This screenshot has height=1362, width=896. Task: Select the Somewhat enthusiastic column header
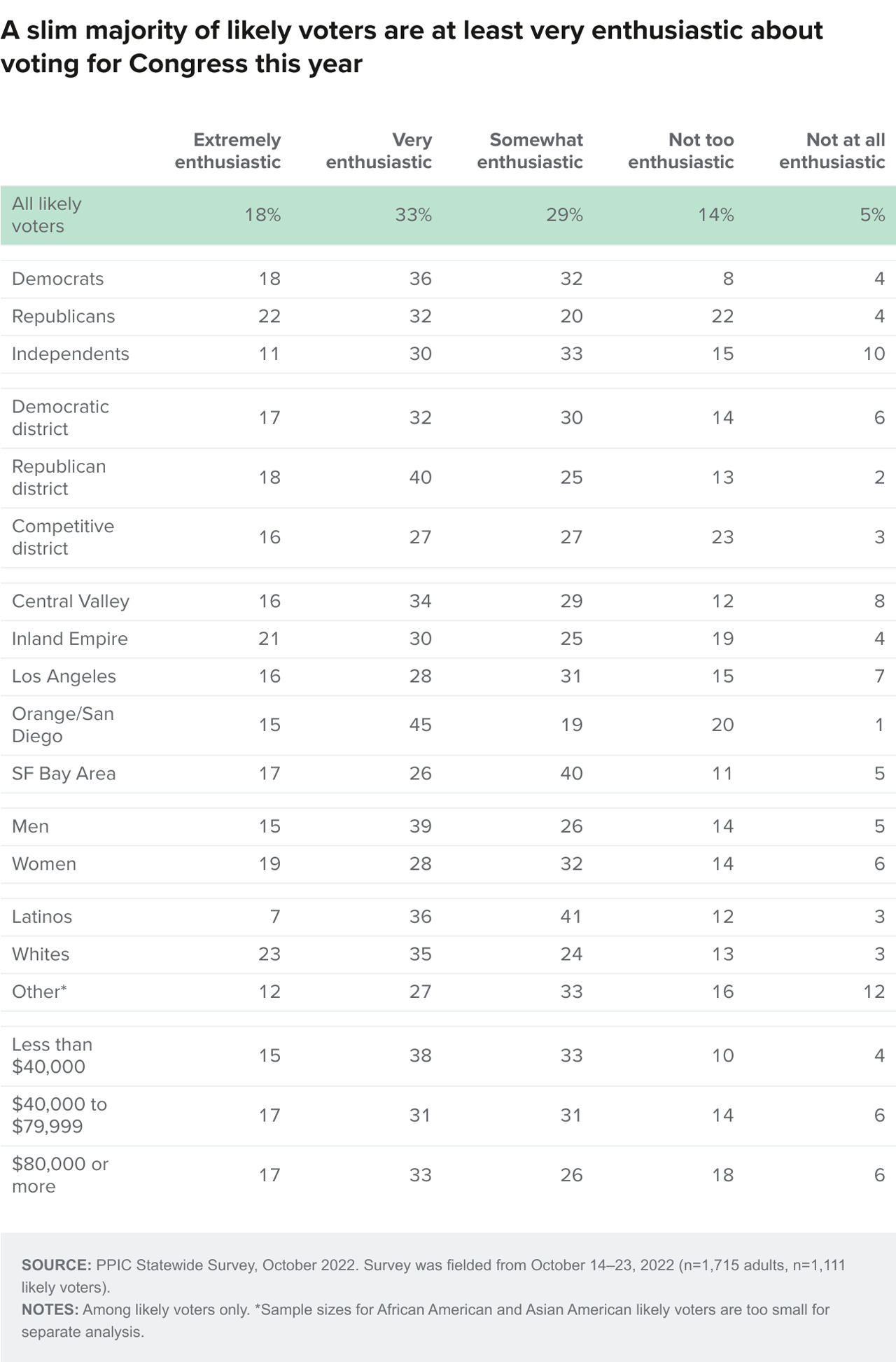click(530, 151)
